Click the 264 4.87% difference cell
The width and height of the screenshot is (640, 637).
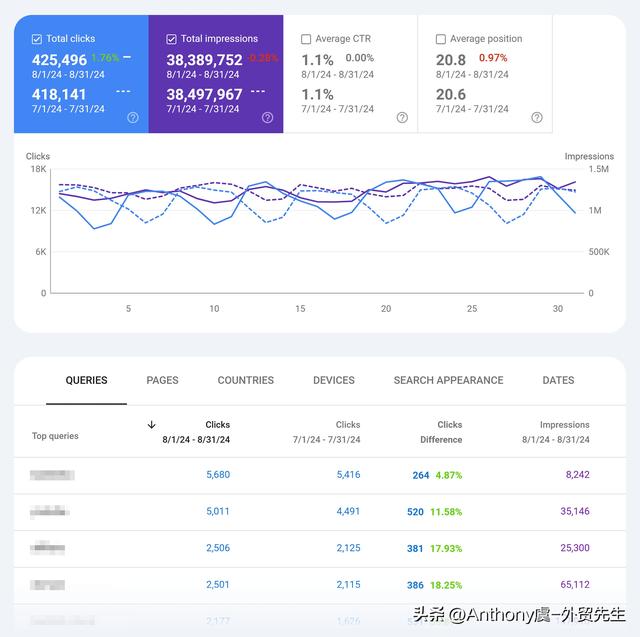pos(437,475)
